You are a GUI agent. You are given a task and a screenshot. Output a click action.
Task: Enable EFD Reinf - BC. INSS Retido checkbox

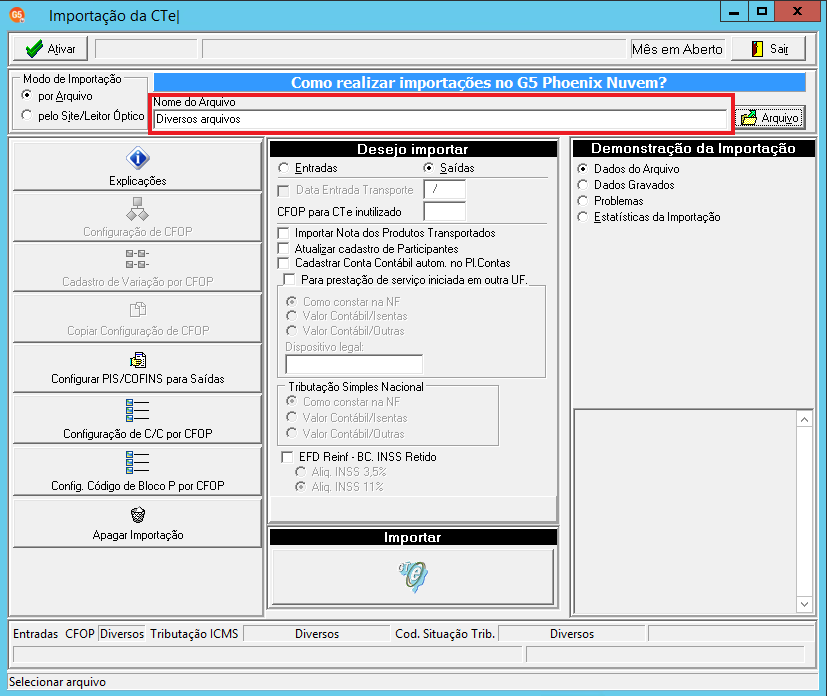[x=287, y=457]
